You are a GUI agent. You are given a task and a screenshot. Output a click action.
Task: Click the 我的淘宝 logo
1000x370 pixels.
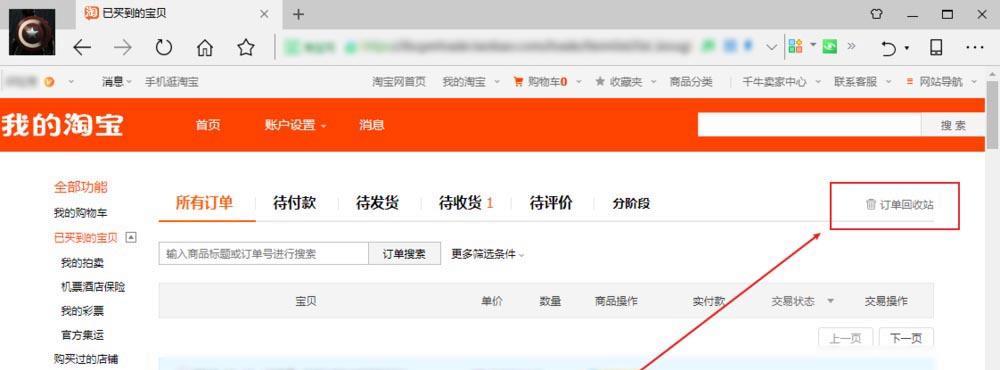pyautogui.click(x=61, y=125)
